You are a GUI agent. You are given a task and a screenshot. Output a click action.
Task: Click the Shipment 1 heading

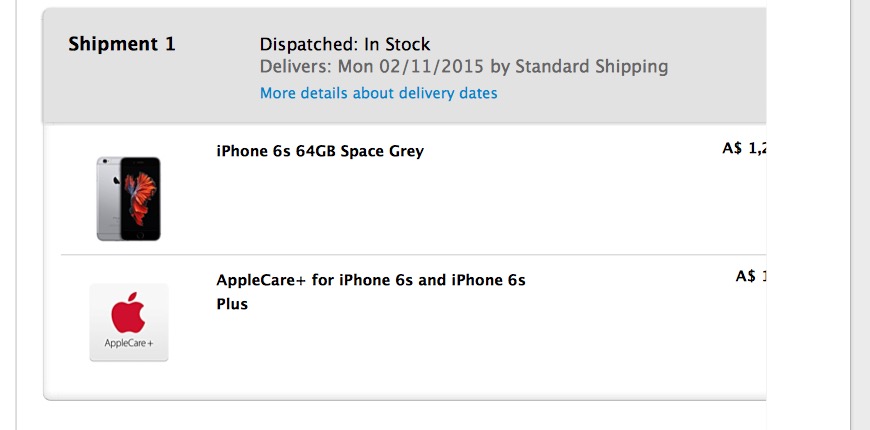121,45
